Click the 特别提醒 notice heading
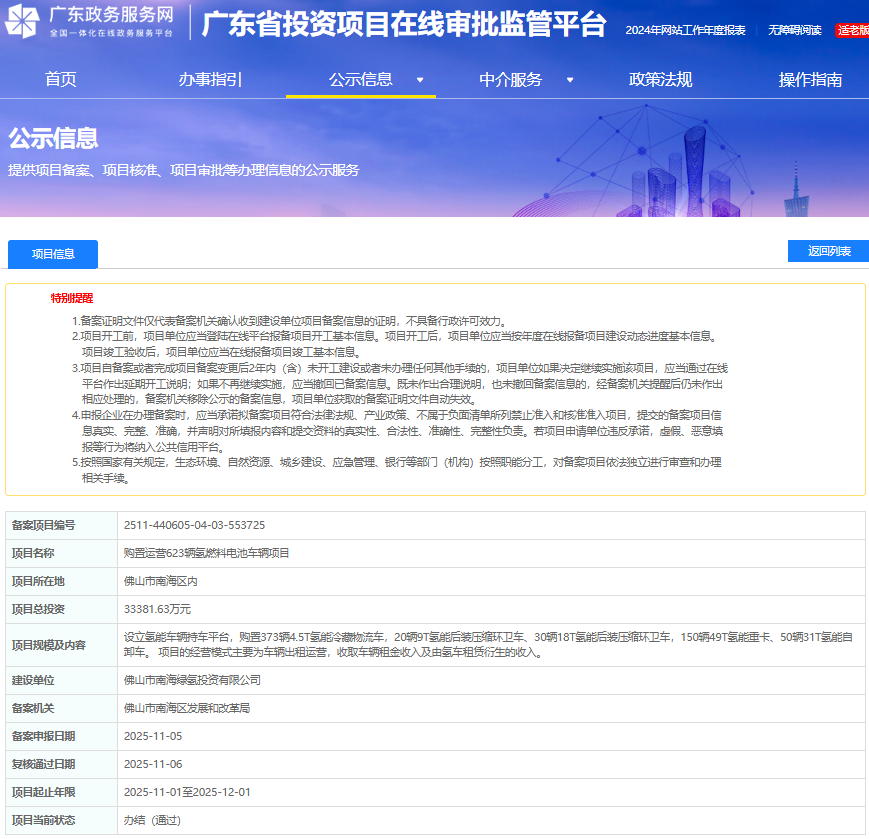Image resolution: width=869 pixels, height=839 pixels. click(70, 297)
